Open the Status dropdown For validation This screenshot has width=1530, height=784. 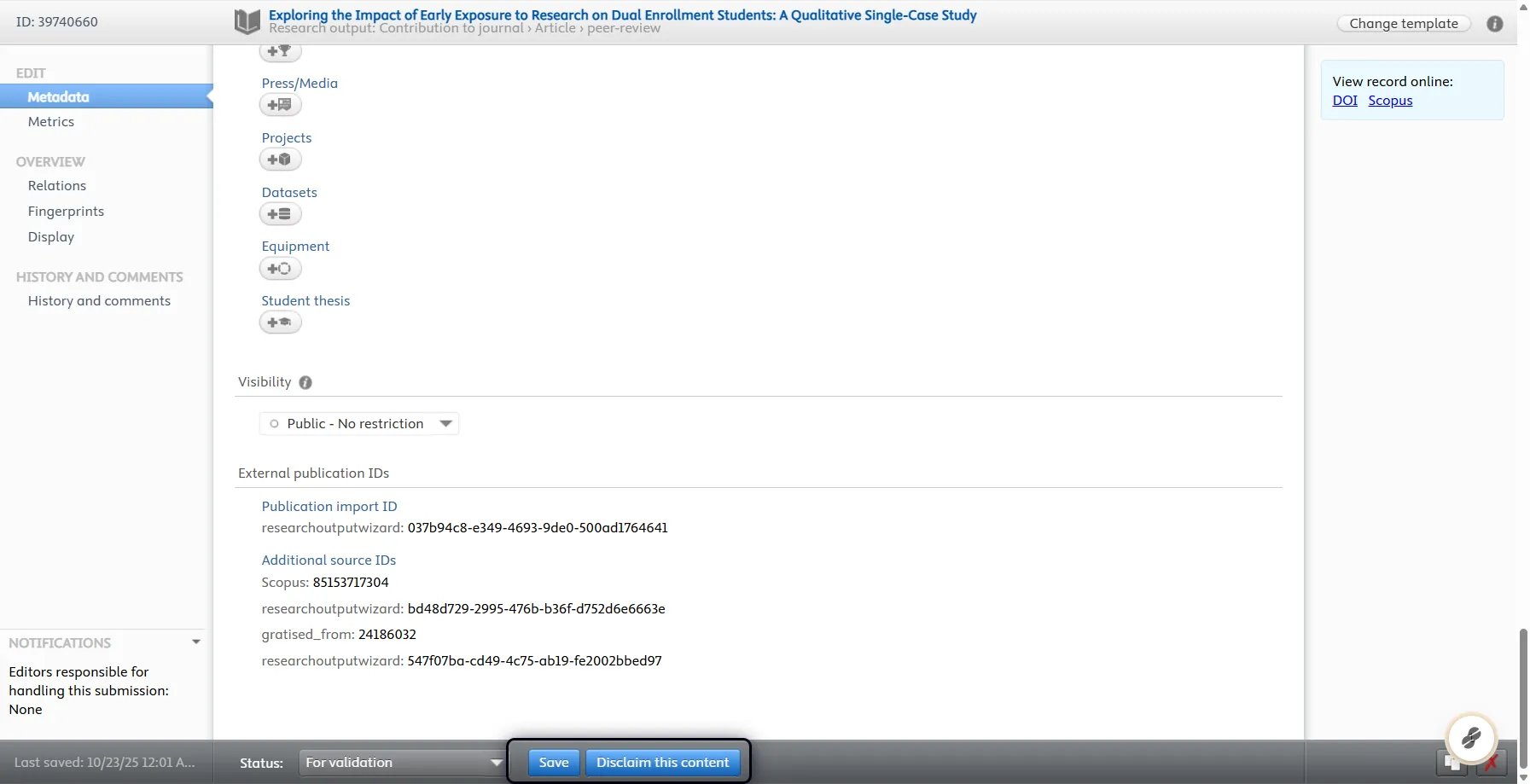[401, 763]
